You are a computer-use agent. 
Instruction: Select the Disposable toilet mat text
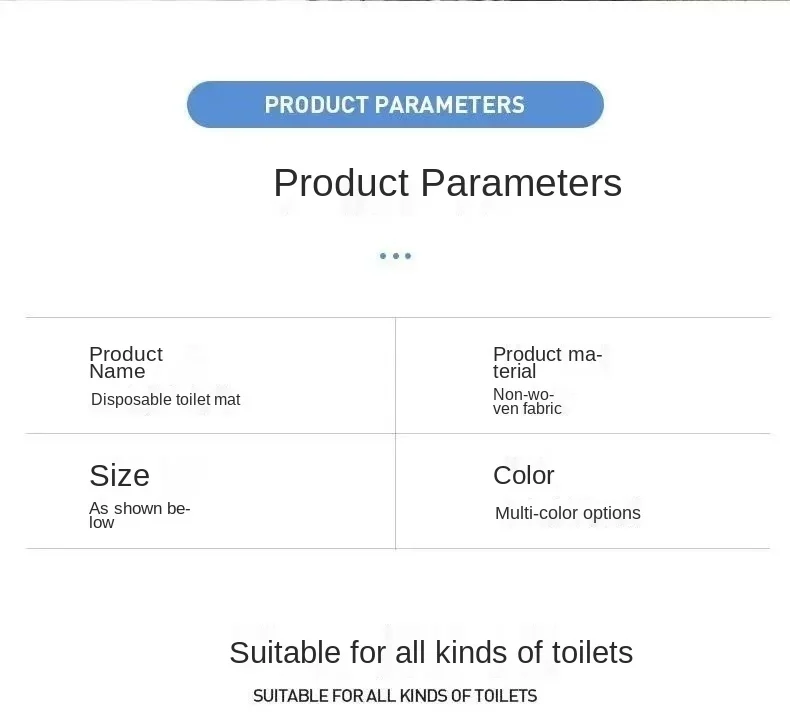coord(165,399)
